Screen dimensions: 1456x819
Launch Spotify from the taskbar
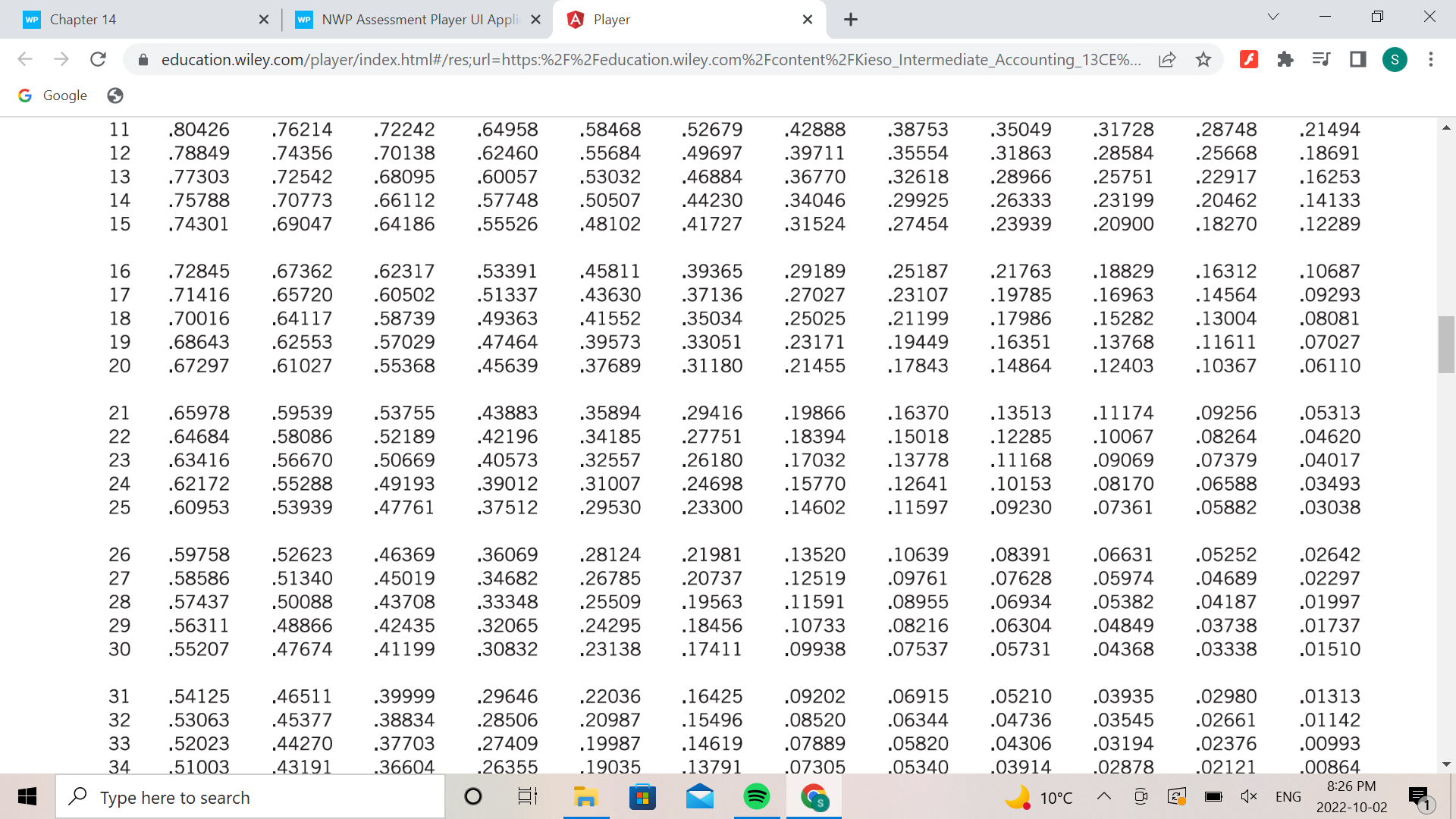(x=756, y=797)
